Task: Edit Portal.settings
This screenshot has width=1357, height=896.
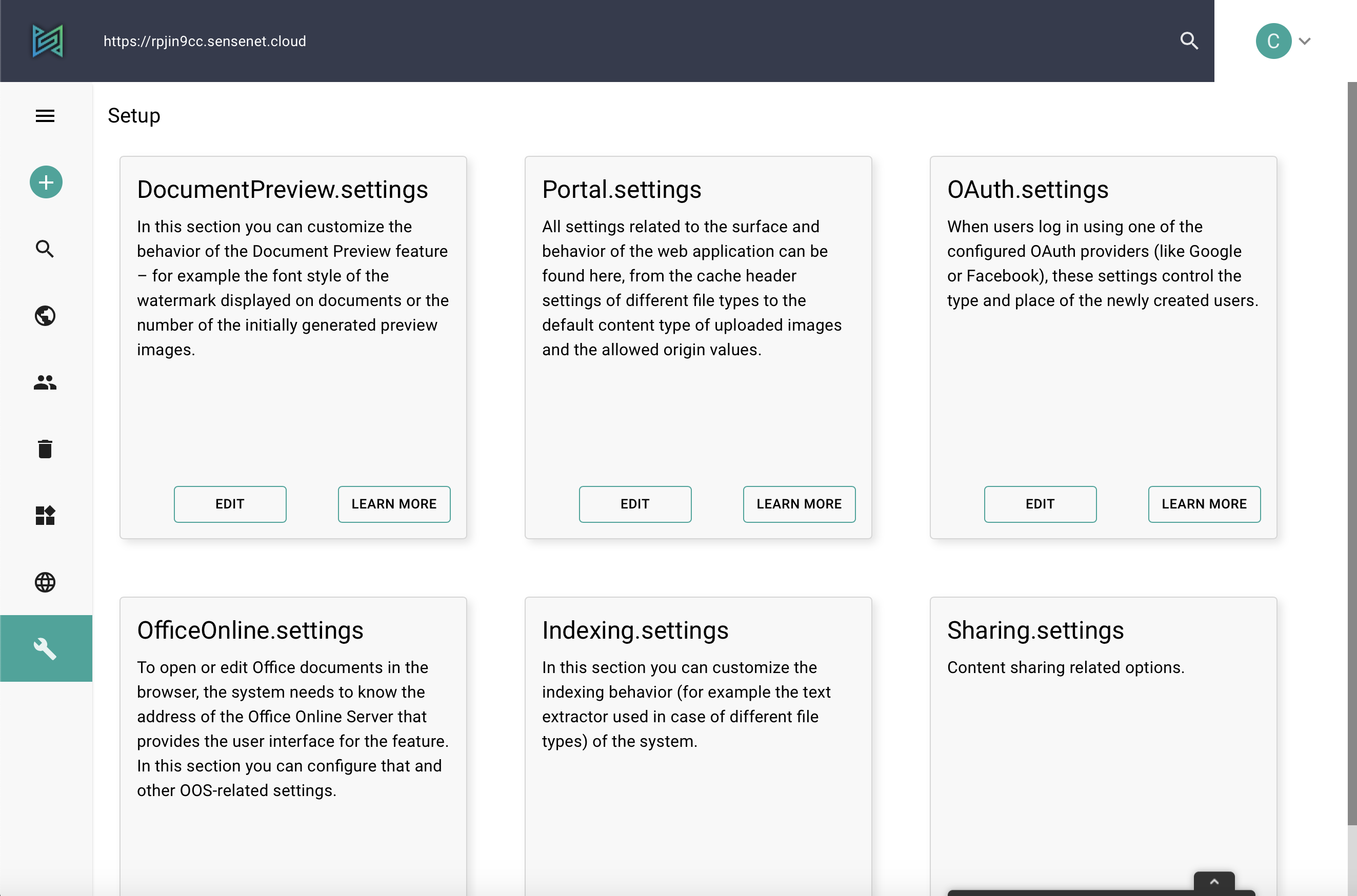Action: click(635, 504)
